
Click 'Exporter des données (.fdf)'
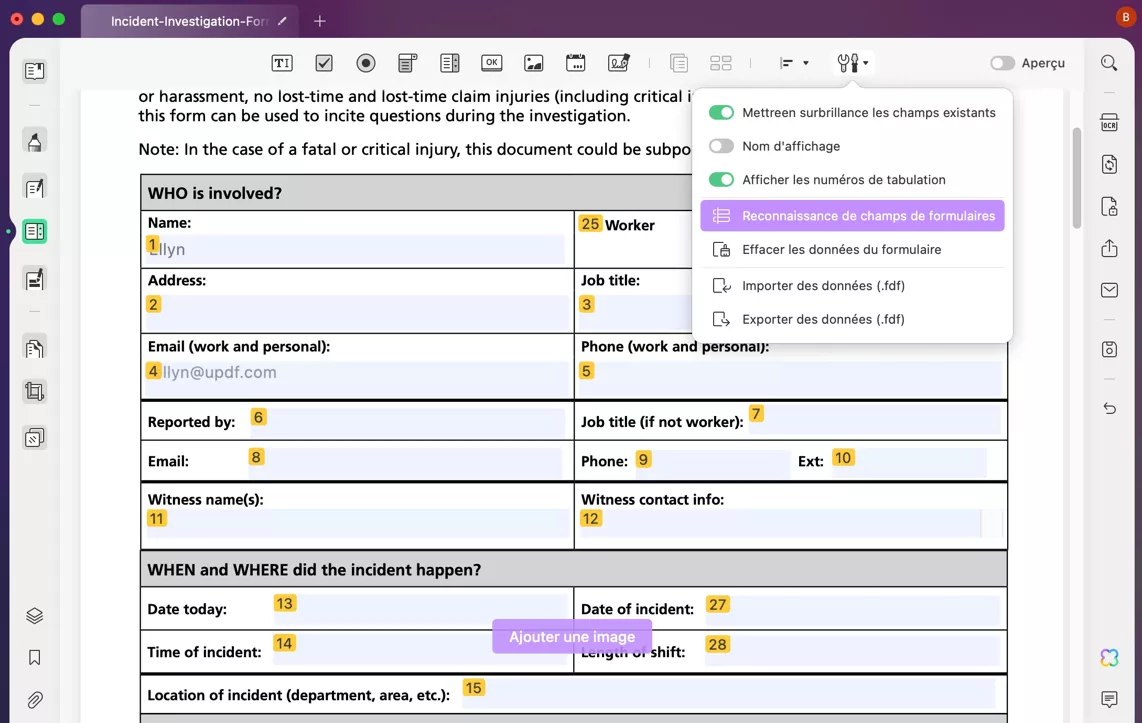(823, 320)
